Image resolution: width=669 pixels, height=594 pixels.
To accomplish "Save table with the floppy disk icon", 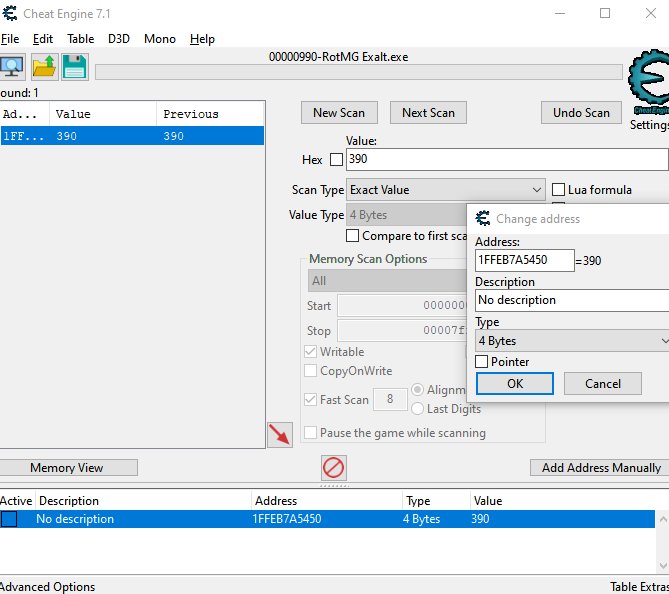I will tap(75, 67).
